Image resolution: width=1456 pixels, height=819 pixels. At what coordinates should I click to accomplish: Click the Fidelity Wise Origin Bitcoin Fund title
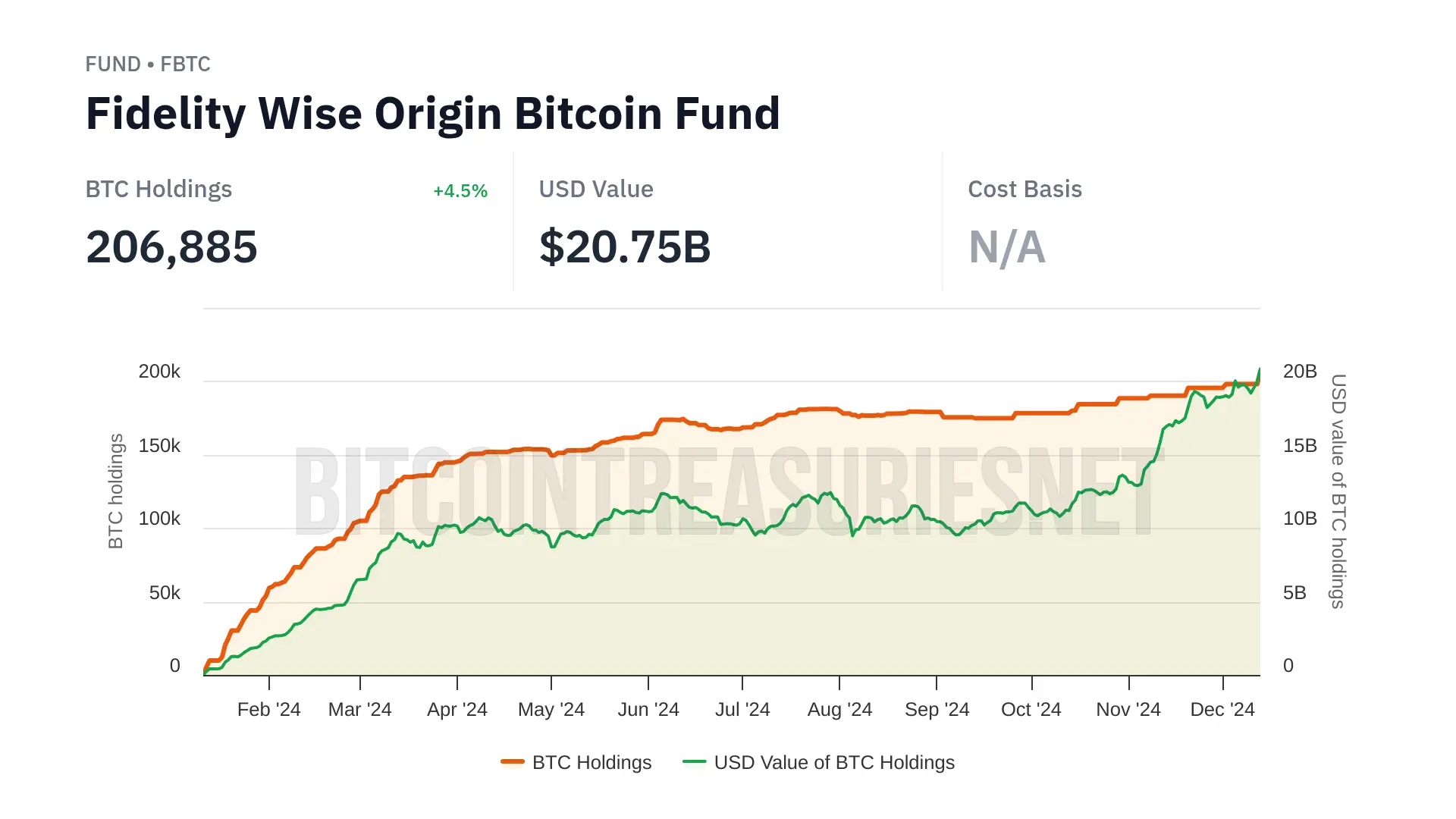(432, 114)
